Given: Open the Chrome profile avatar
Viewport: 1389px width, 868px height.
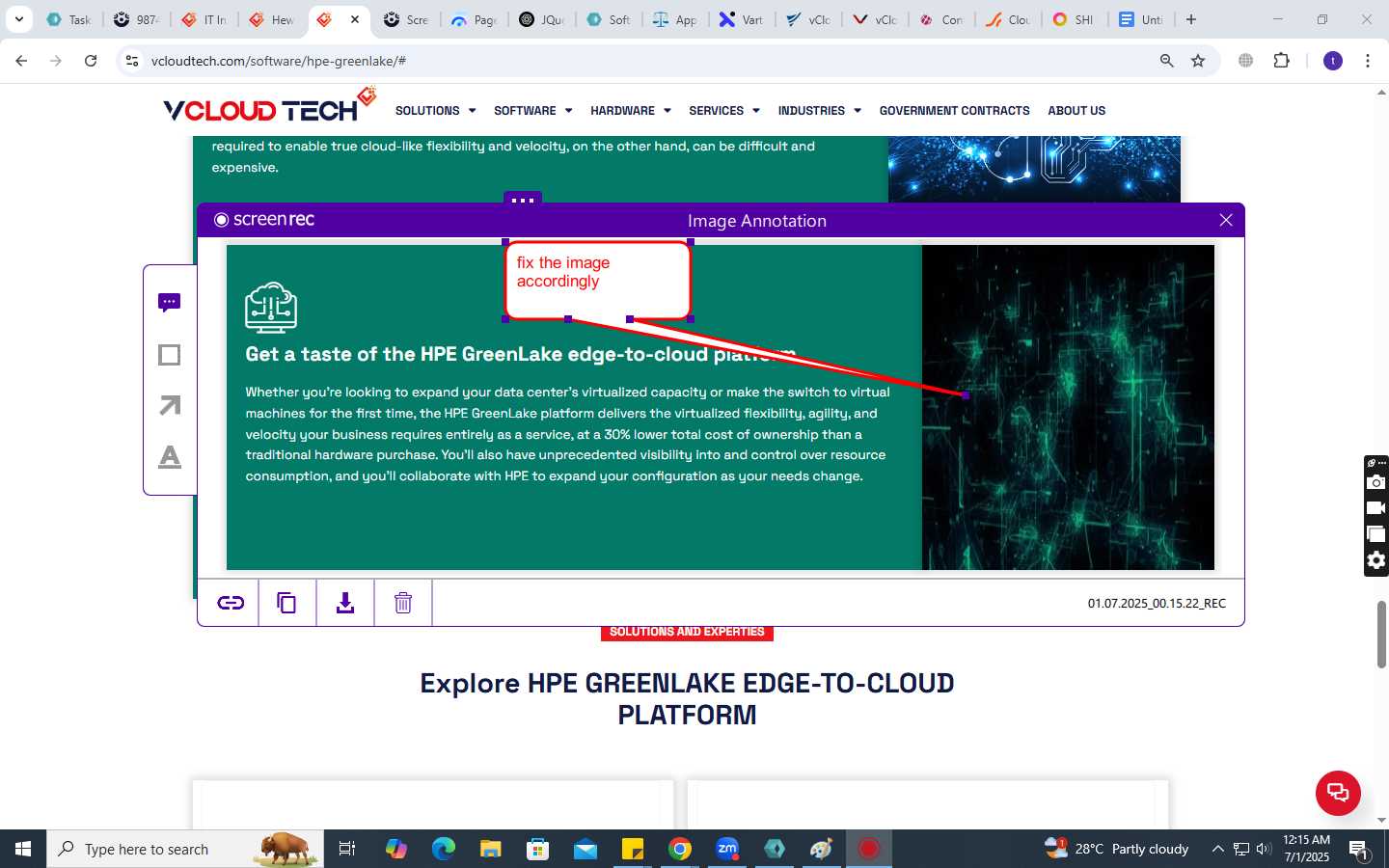Looking at the screenshot, I should 1333,61.
